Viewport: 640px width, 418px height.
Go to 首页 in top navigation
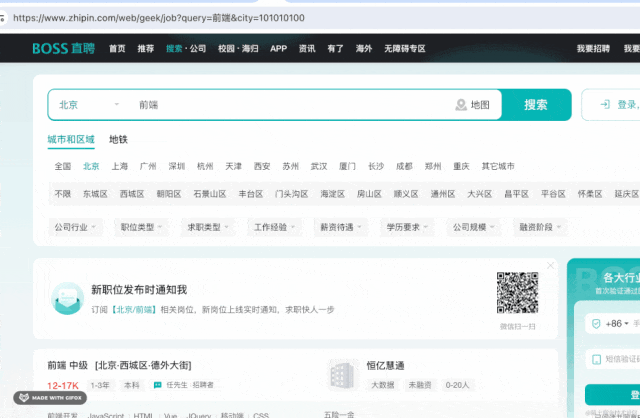click(x=117, y=49)
